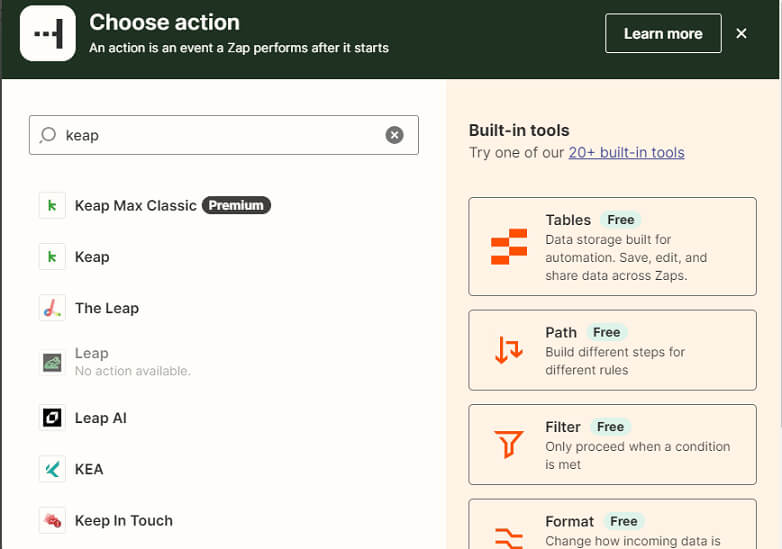This screenshot has height=549, width=782.
Task: Select the Format built-in tool title
Action: pyautogui.click(x=570, y=522)
